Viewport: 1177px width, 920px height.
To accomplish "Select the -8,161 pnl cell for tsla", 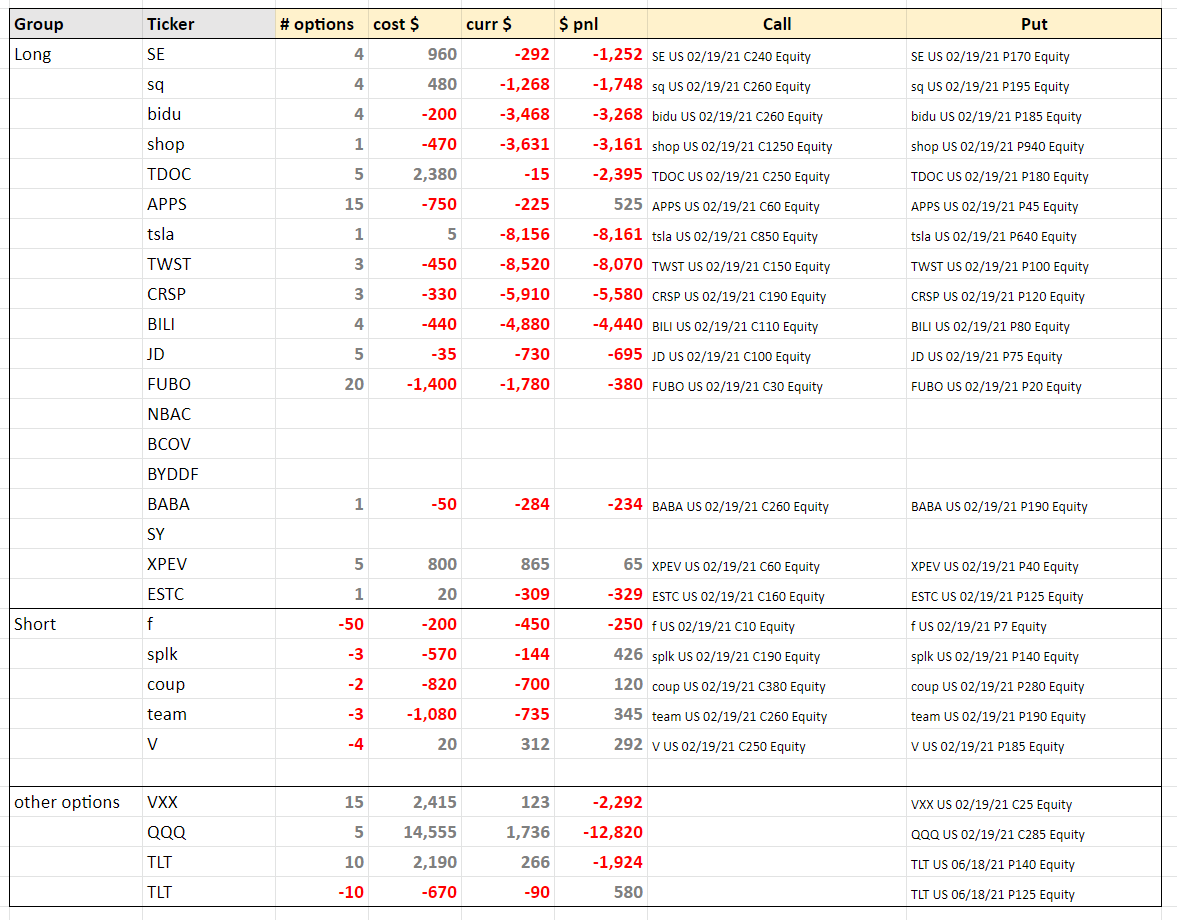I will pyautogui.click(x=601, y=234).
